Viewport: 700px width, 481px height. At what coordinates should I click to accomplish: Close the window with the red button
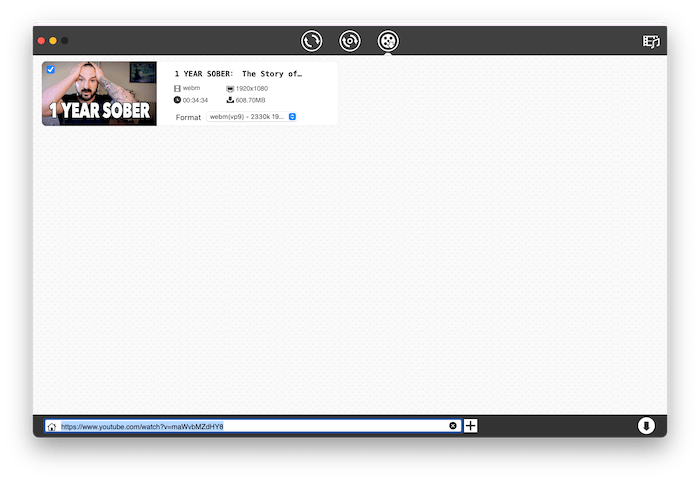[42, 41]
